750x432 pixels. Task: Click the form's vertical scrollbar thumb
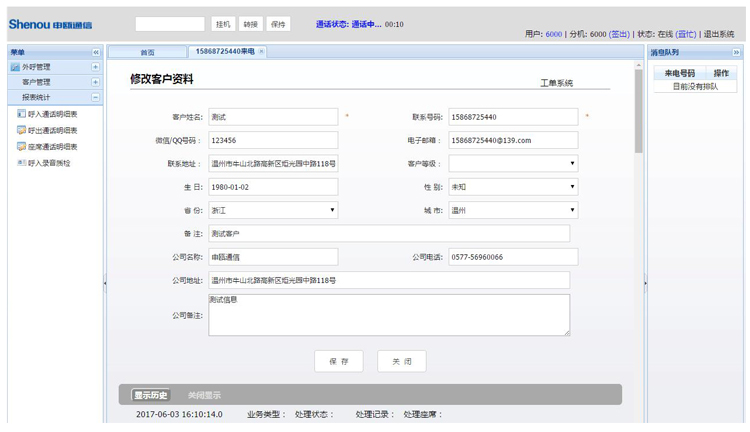pyautogui.click(x=639, y=111)
